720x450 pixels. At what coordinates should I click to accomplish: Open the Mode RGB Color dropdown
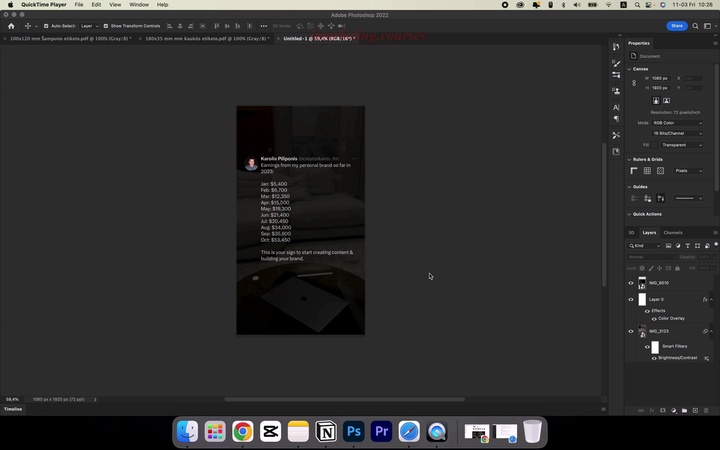tap(677, 122)
